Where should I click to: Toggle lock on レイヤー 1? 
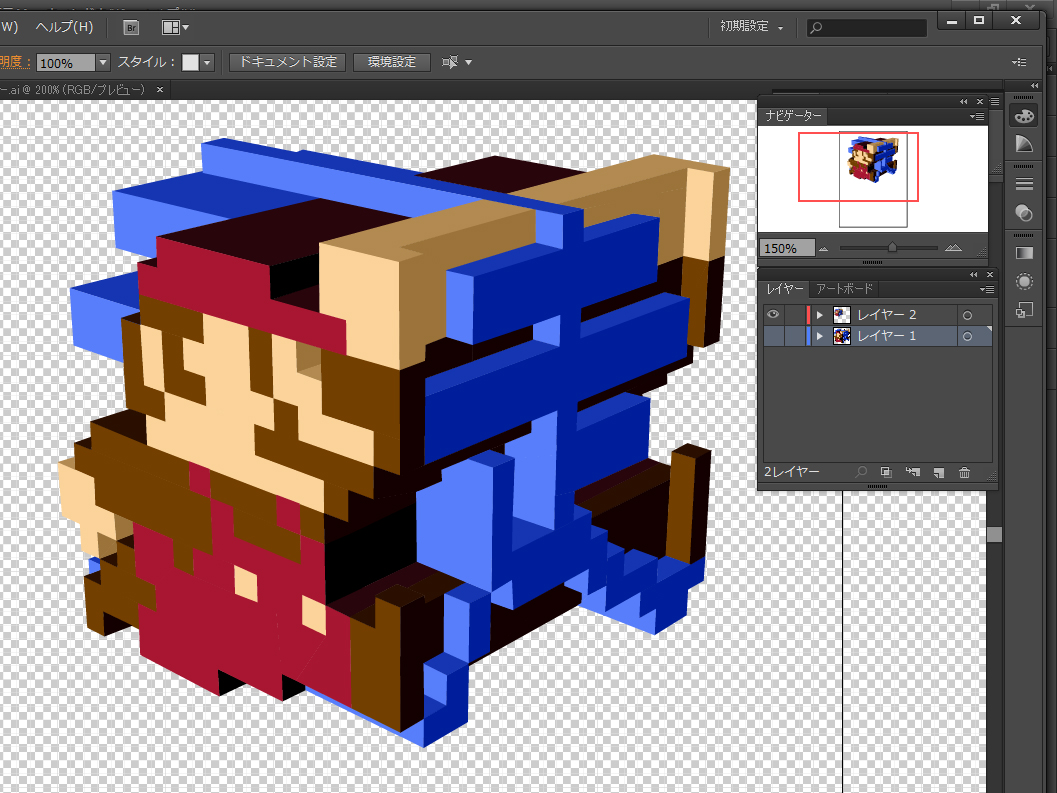794,336
